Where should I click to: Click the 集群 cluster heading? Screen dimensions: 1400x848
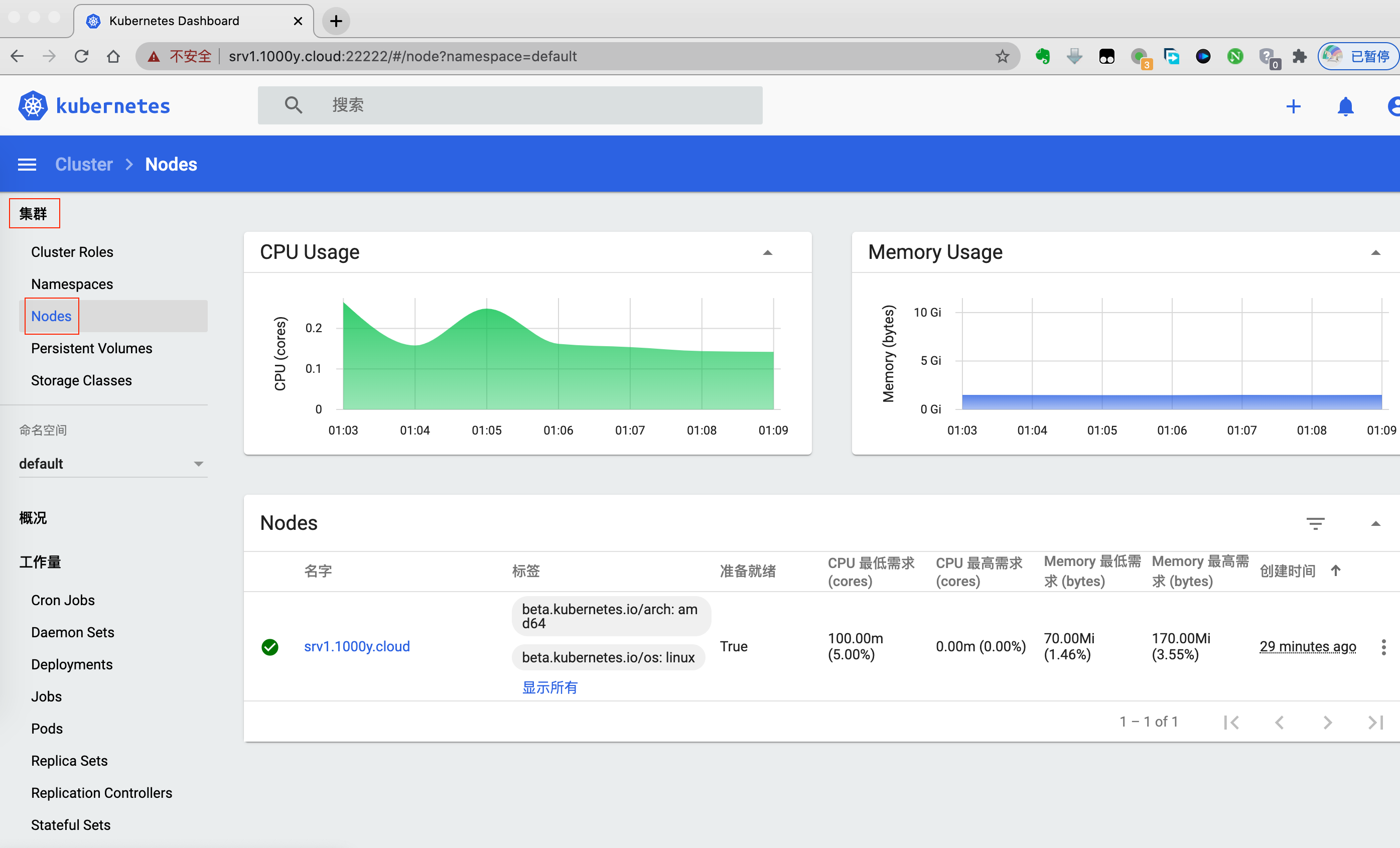34,214
